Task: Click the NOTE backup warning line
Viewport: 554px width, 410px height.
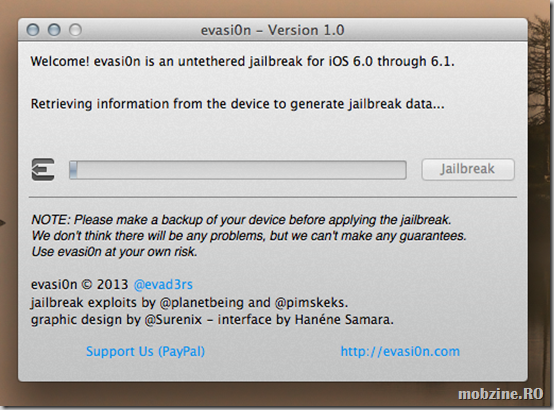Action: [x=241, y=220]
